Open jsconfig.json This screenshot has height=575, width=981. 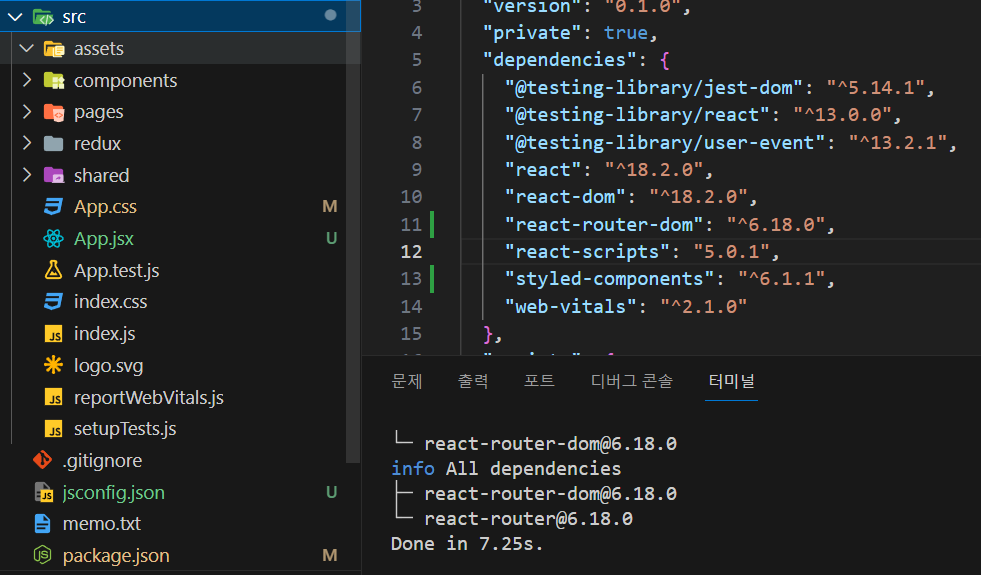point(113,492)
